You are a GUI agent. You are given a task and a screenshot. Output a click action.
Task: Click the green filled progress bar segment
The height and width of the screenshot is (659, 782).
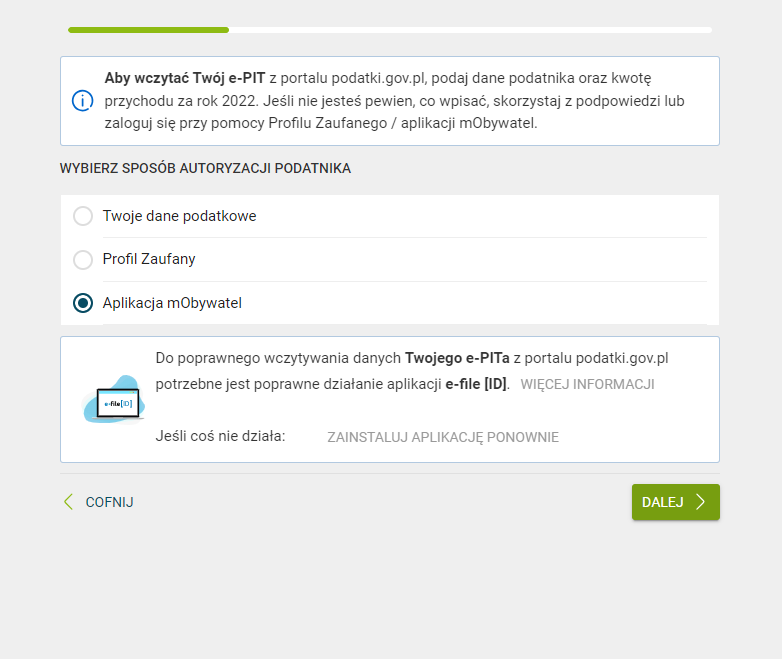click(x=148, y=30)
